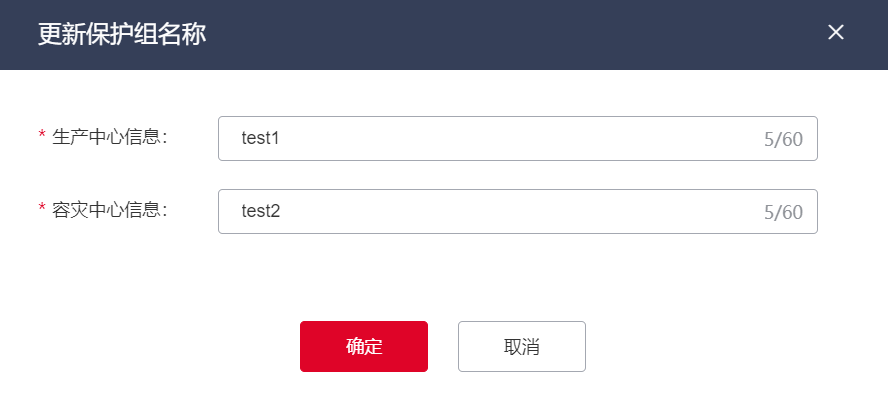Click the test1 text in the field
888x418 pixels.
(x=260, y=138)
